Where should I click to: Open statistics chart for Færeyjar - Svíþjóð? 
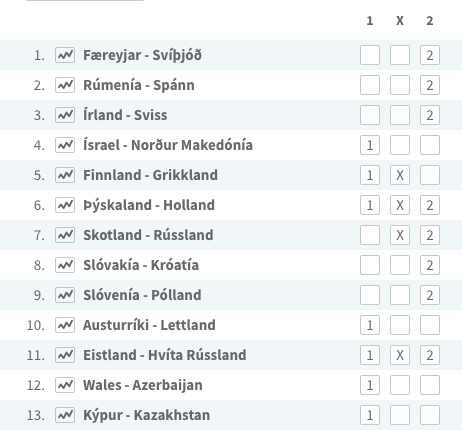[65, 55]
